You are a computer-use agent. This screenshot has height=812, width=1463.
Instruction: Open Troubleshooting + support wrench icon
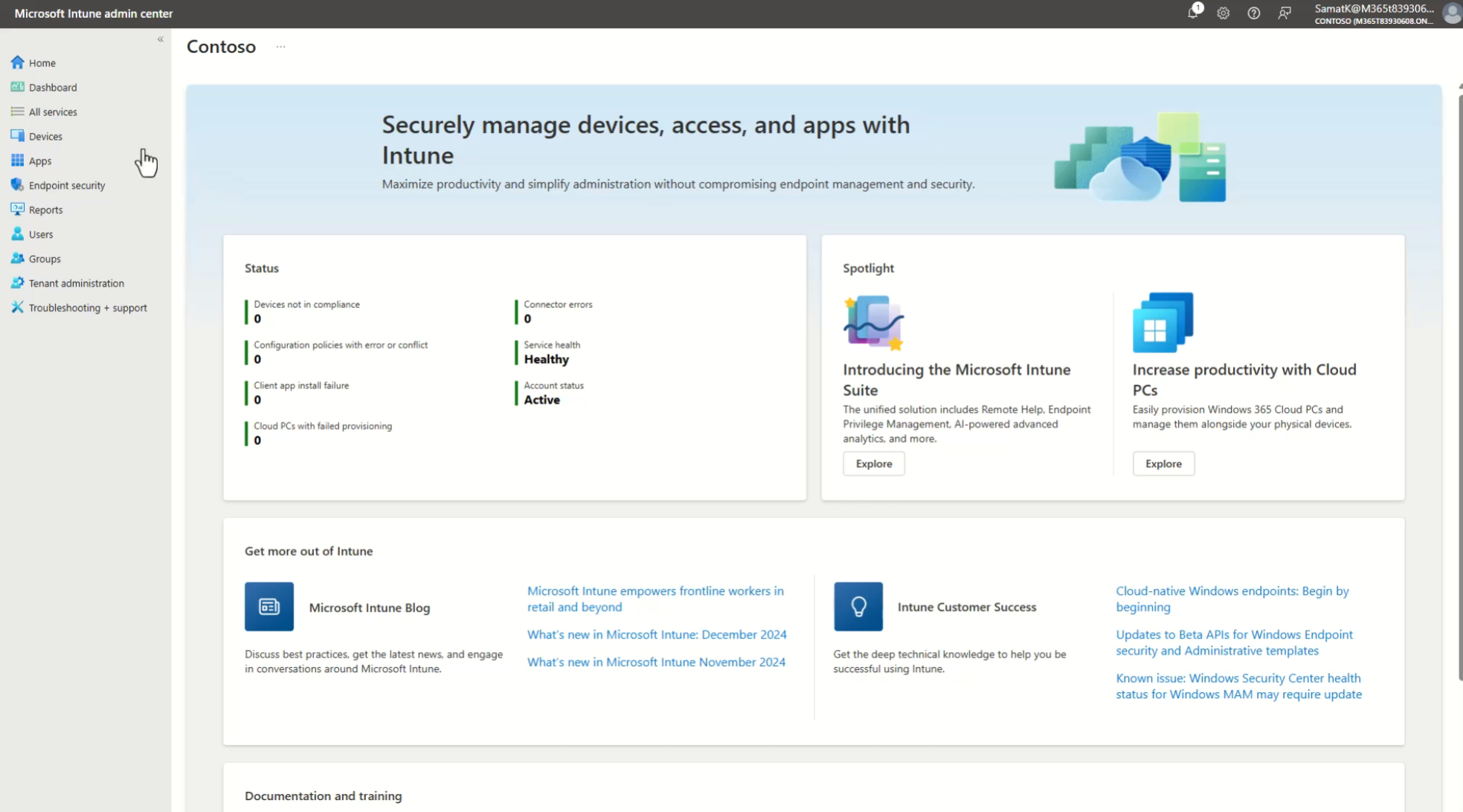[x=17, y=308]
